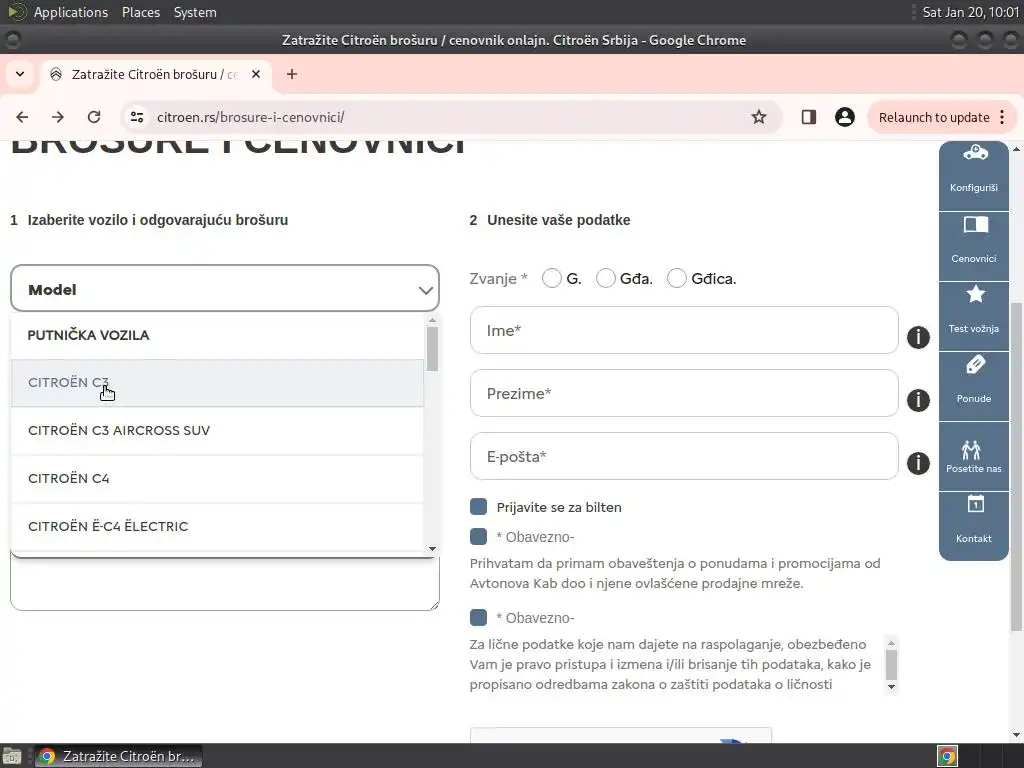Click PUTNIČKA VOZILA group header
Screen dimensions: 1024x768
pos(88,335)
